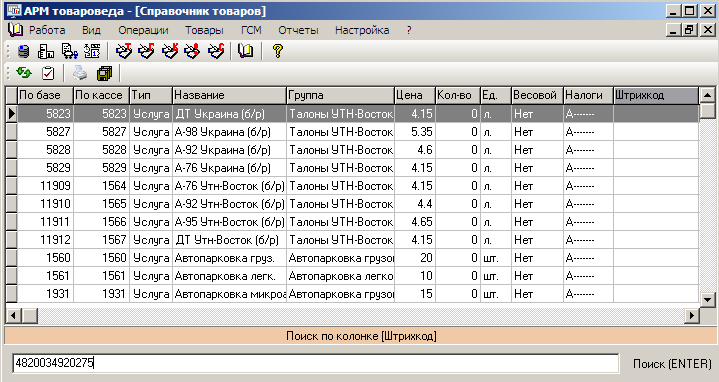Click the document with network toolbar icon

click(69, 51)
